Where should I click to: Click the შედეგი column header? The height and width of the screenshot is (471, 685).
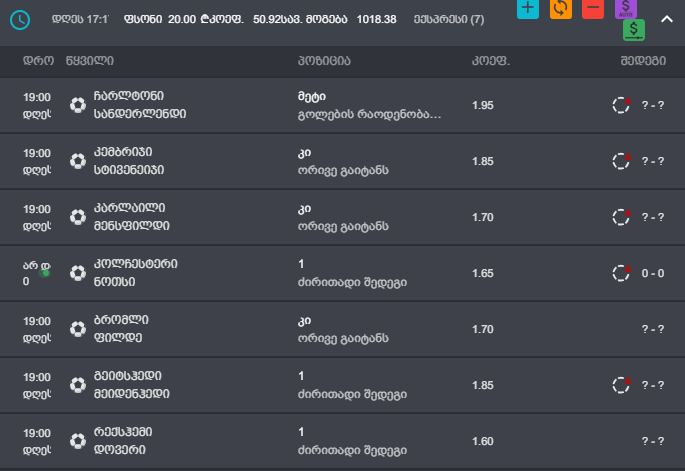tap(643, 61)
